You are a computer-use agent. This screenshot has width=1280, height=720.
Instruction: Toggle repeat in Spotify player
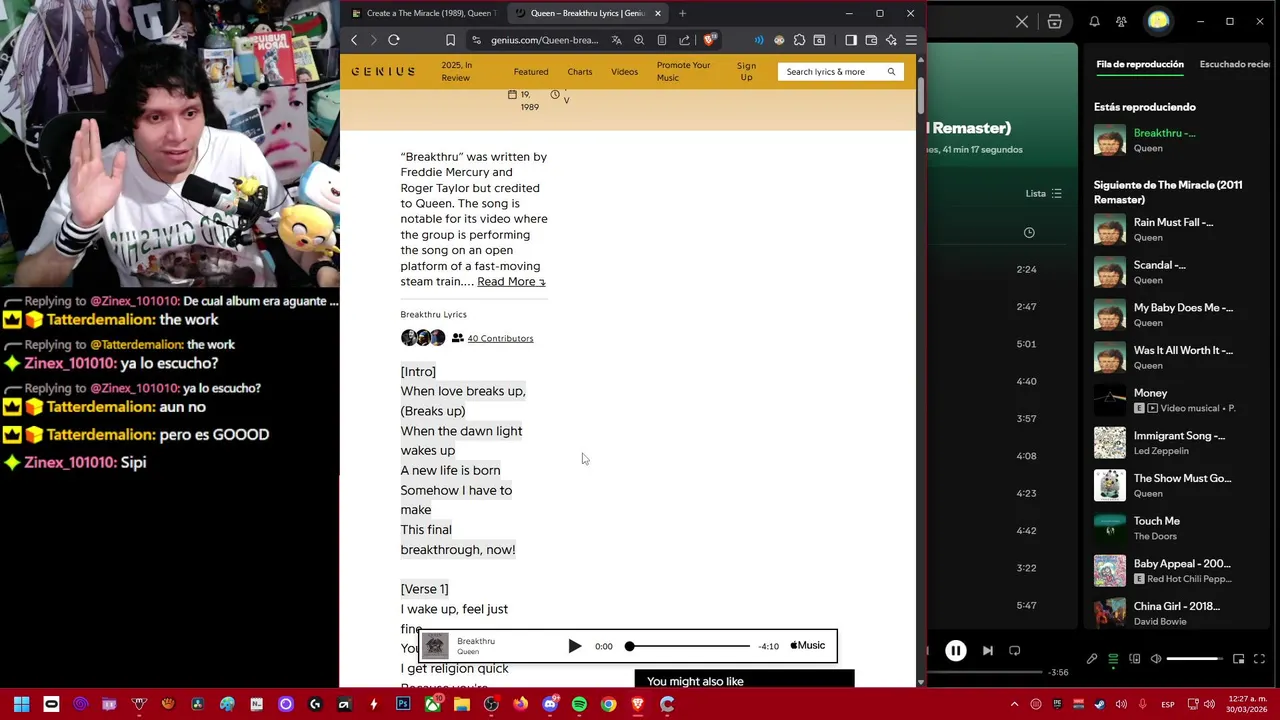pyautogui.click(x=1014, y=651)
